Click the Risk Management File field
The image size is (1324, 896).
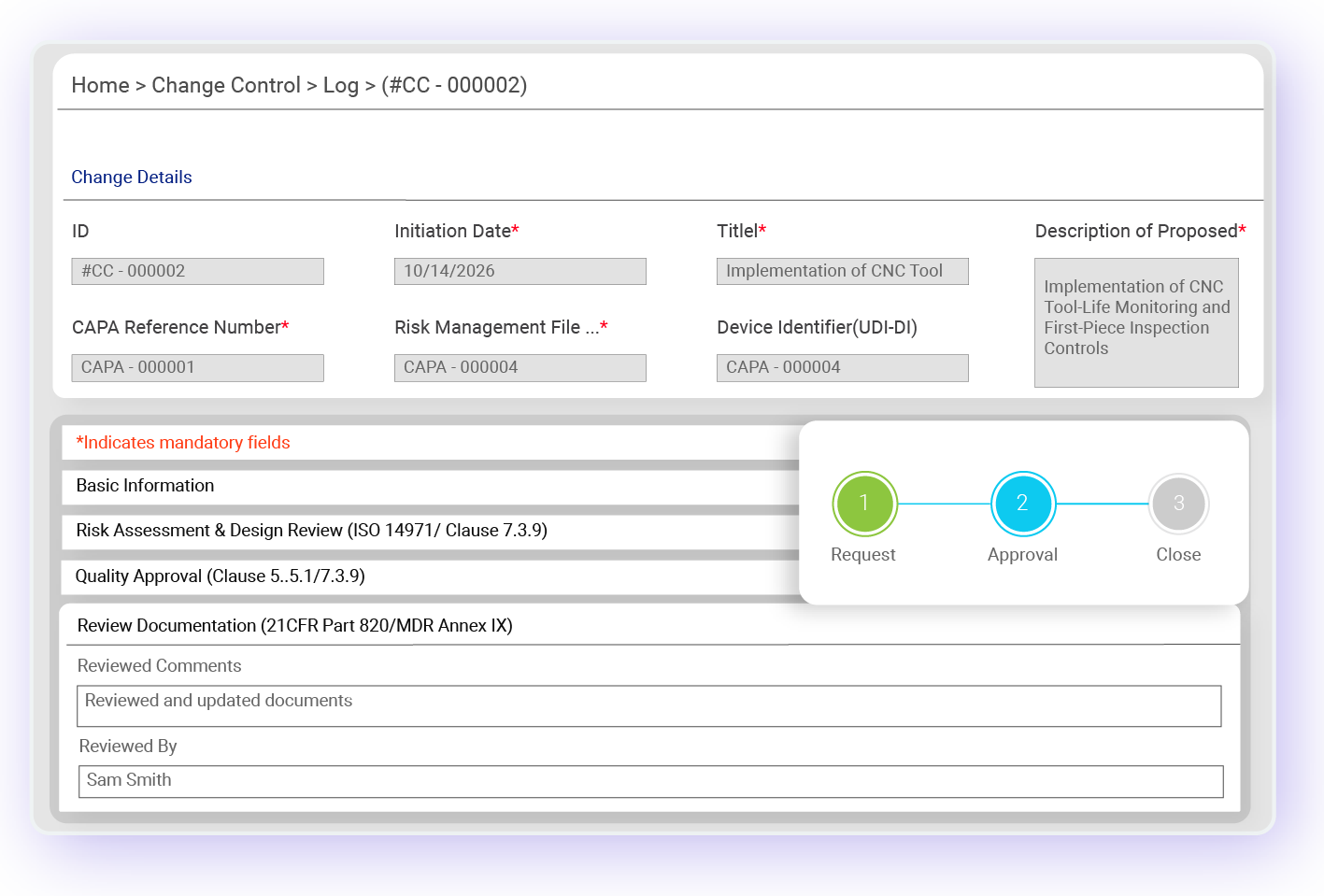pos(520,367)
